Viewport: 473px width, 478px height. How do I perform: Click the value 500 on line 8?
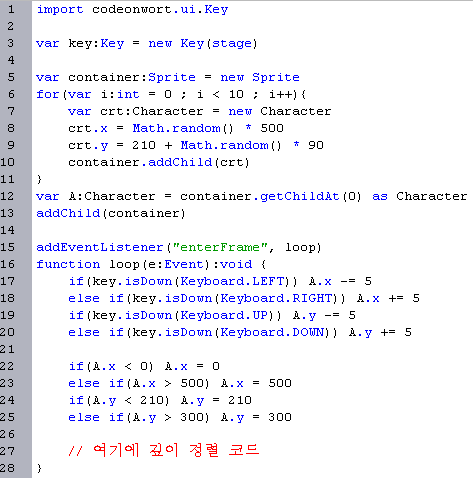[x=272, y=128]
